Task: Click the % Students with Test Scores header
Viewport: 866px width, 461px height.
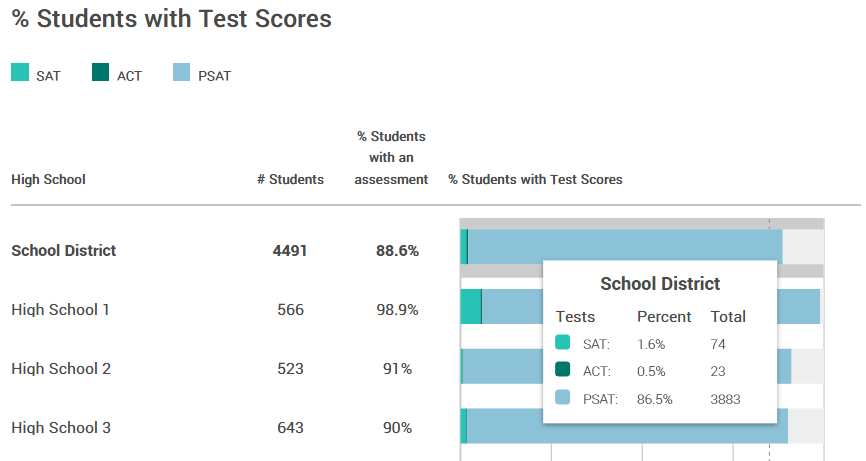Action: click(x=535, y=180)
